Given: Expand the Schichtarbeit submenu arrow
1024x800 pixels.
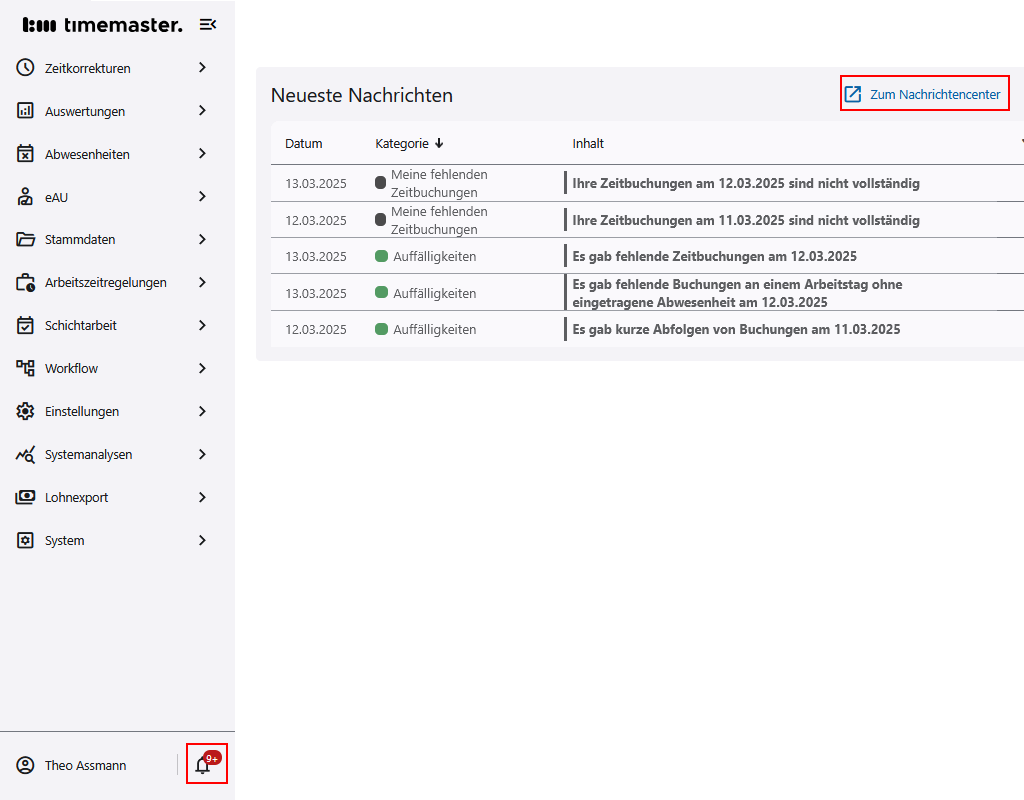Looking at the screenshot, I should pyautogui.click(x=202, y=325).
